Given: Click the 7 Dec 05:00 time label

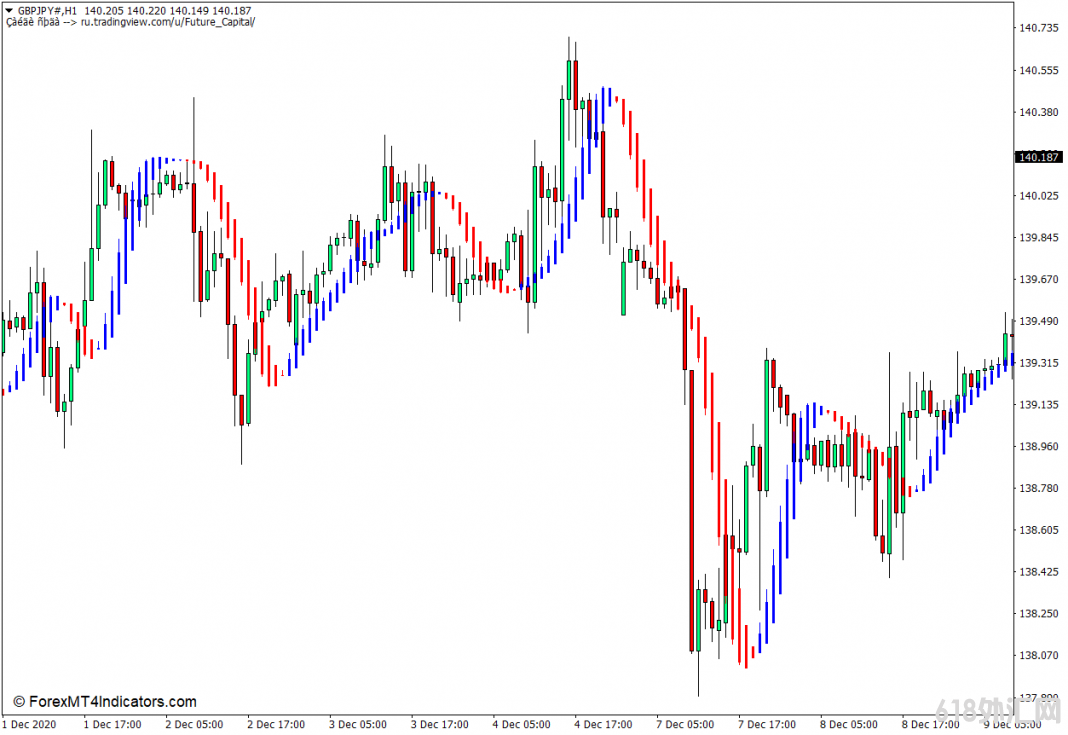Looking at the screenshot, I should (685, 724).
